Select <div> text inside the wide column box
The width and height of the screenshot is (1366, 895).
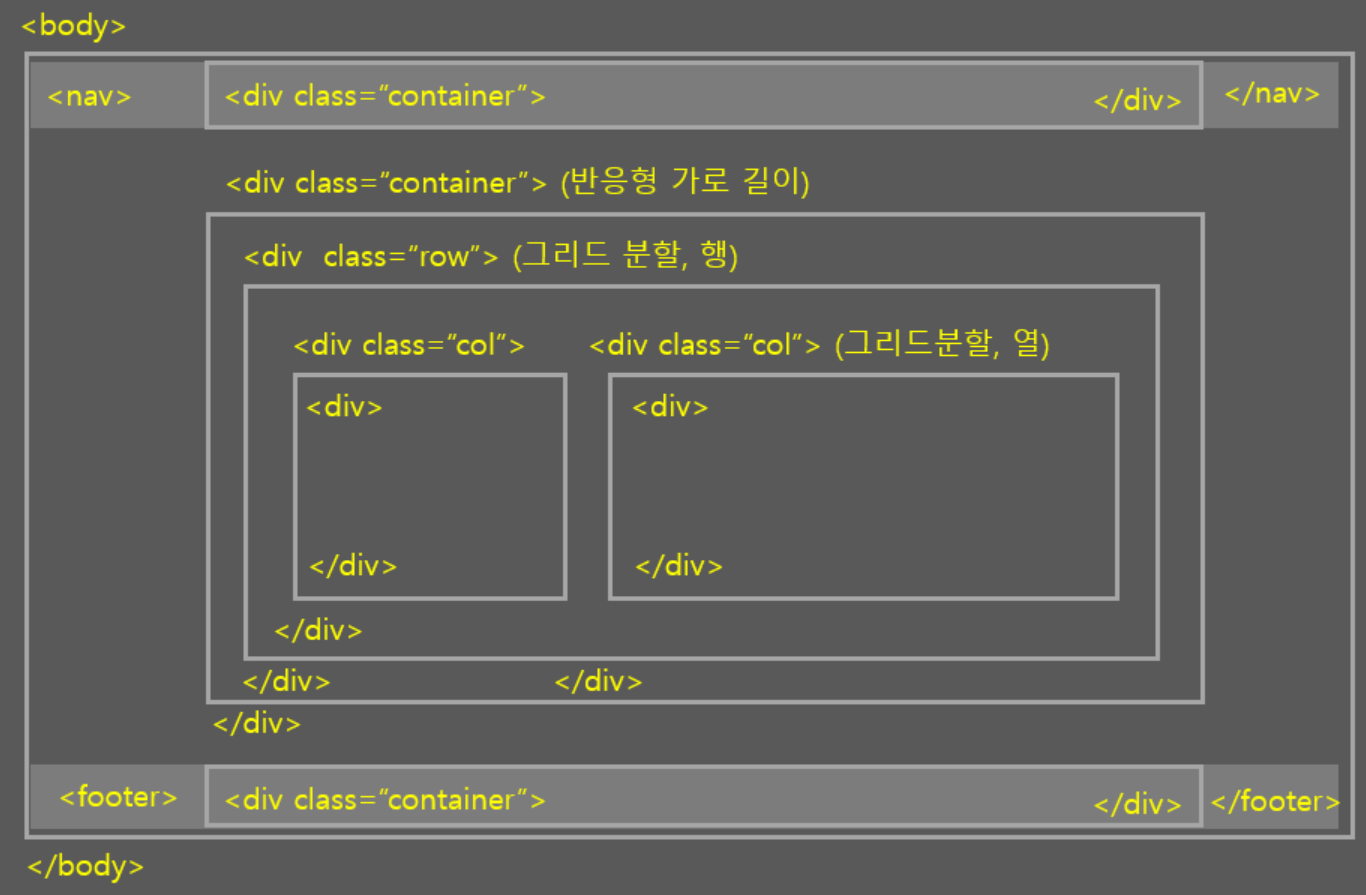(x=670, y=407)
